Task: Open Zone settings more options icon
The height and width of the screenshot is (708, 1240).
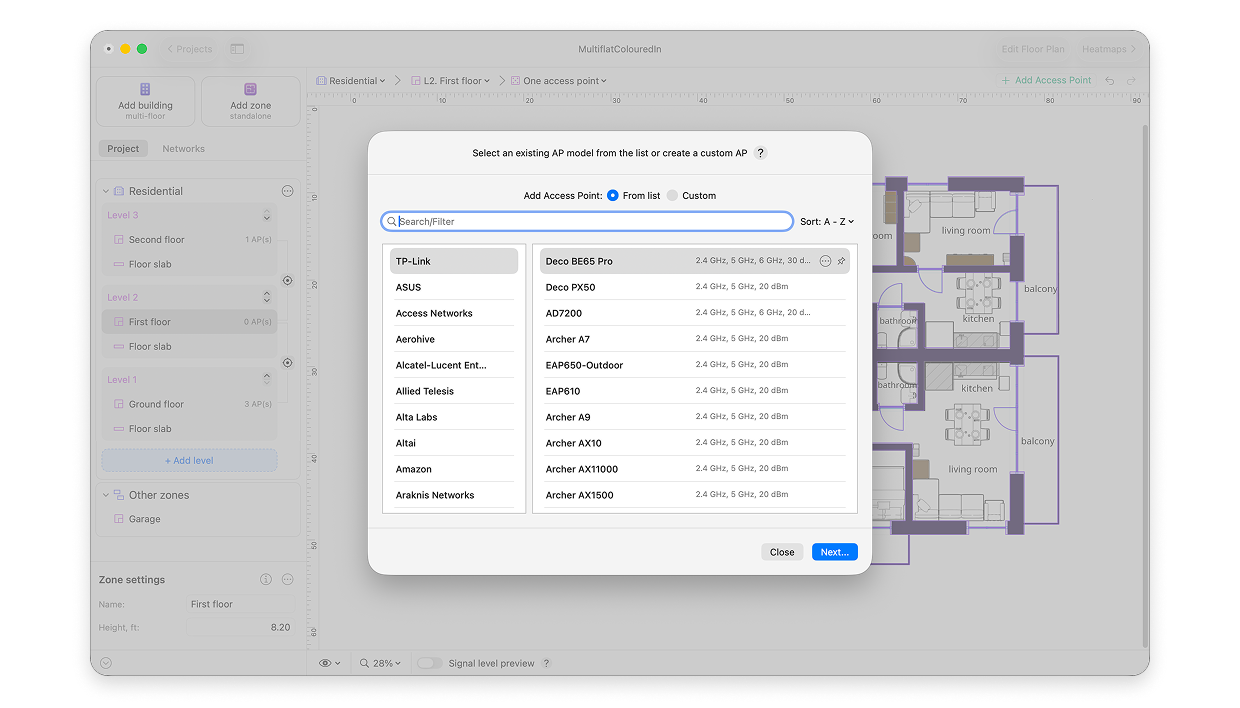Action: pyautogui.click(x=288, y=580)
